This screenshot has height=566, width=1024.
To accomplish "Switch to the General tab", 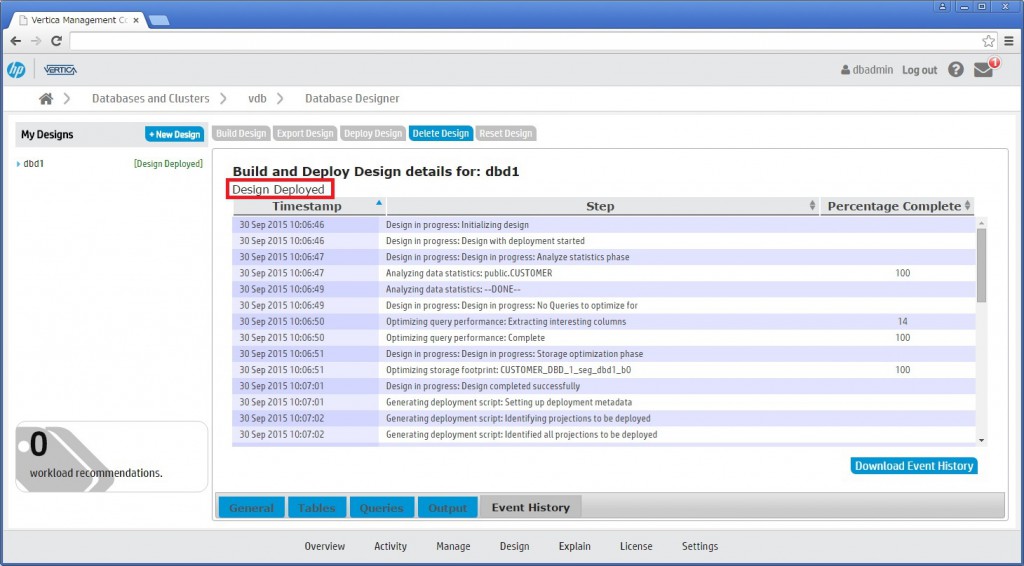I will point(251,507).
